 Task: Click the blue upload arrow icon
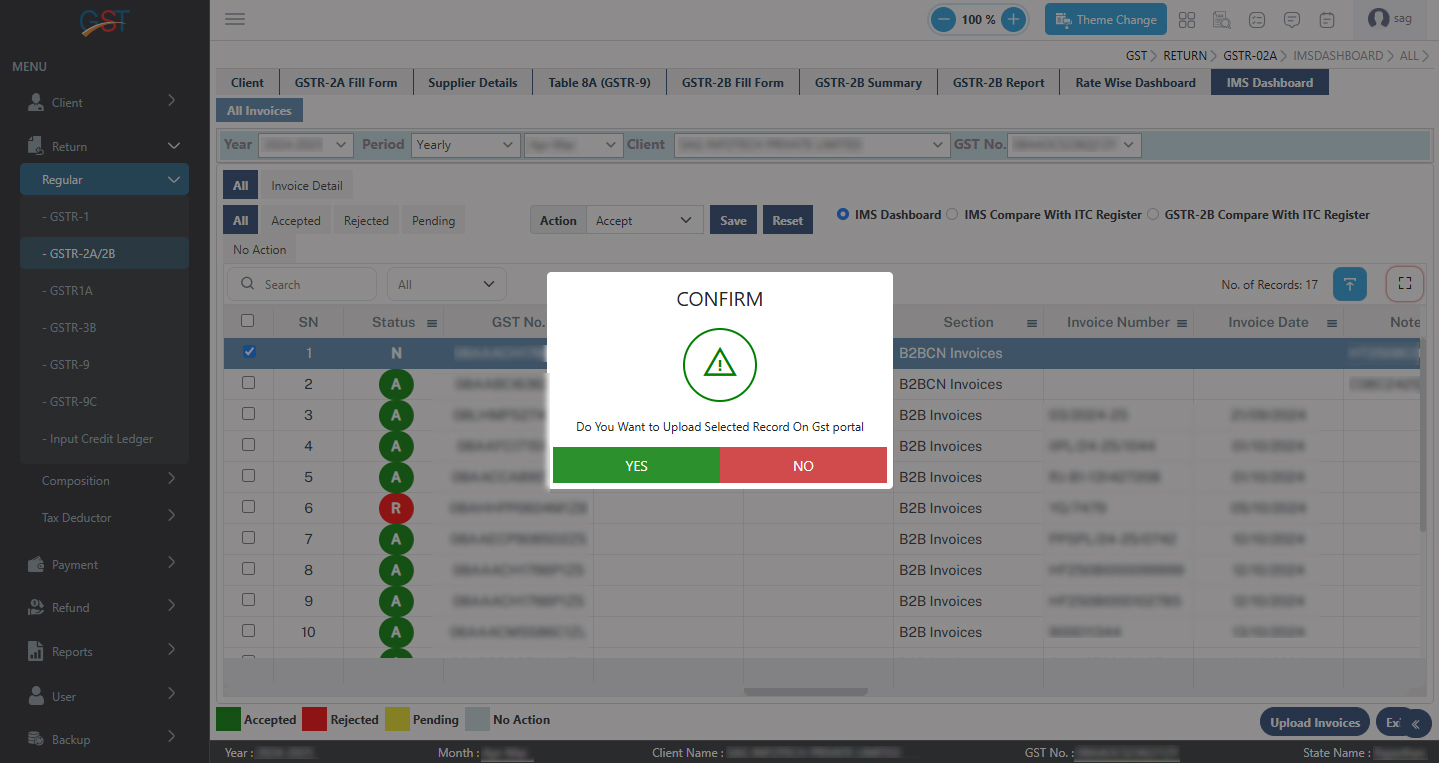pyautogui.click(x=1349, y=284)
